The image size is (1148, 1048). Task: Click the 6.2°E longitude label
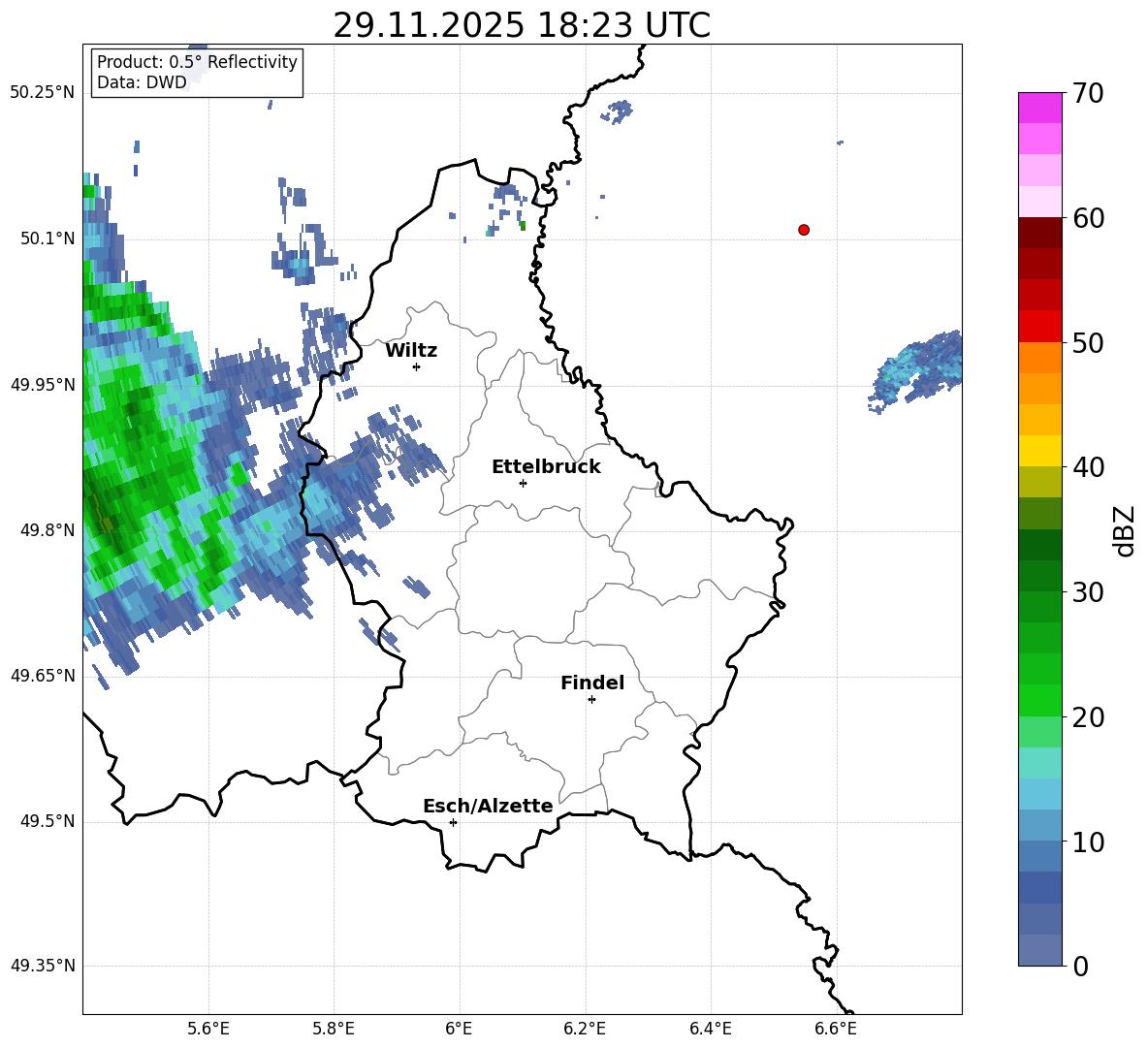tap(585, 1029)
